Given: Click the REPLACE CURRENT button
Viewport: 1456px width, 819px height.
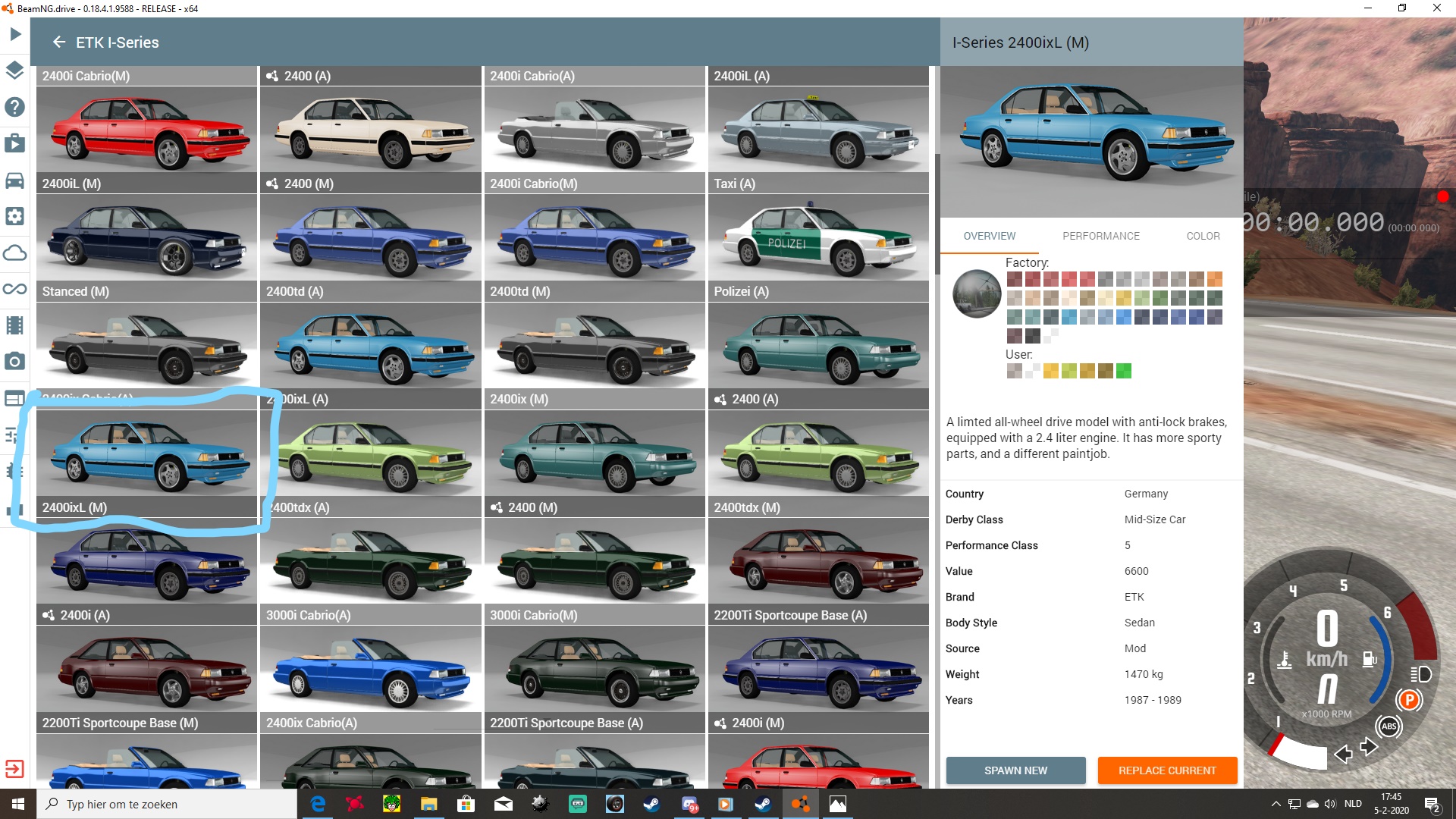Looking at the screenshot, I should tap(1167, 770).
